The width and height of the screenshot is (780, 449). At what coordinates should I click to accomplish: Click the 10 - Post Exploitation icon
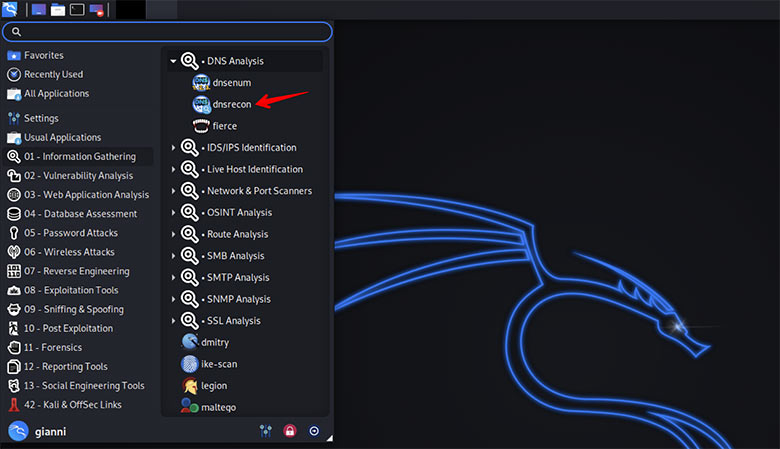13,328
